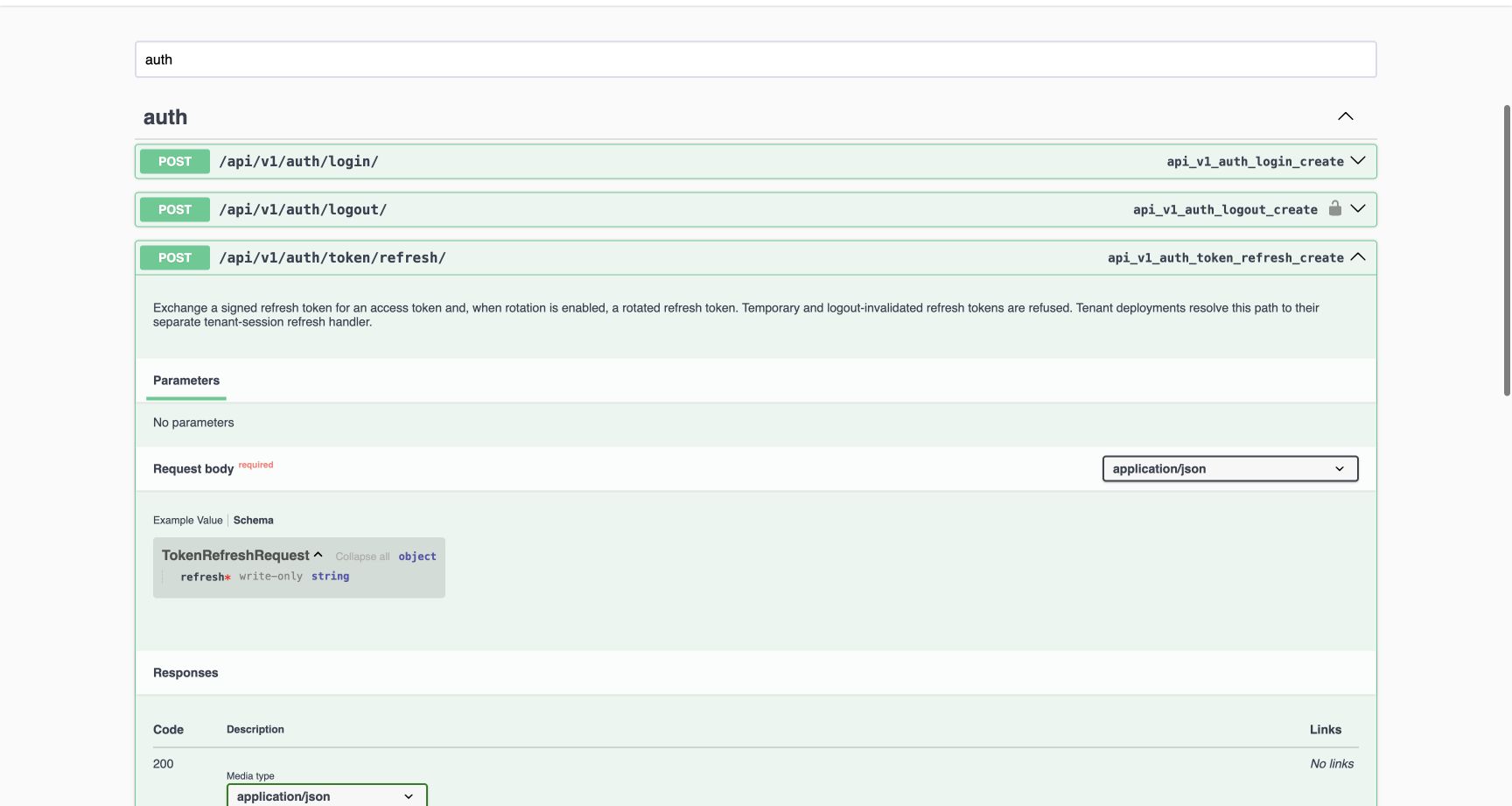Click the page vertical scrollbar thumb

coord(1507,250)
